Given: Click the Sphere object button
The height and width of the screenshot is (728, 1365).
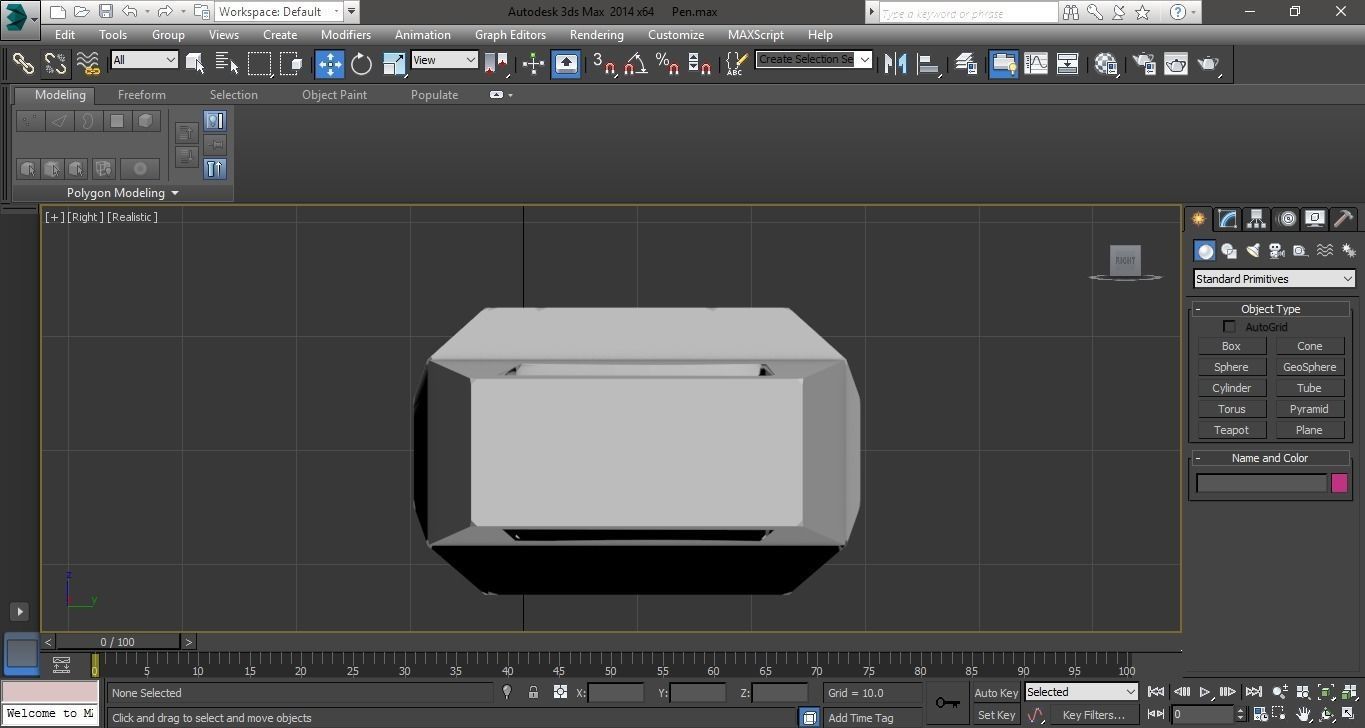Looking at the screenshot, I should [1231, 367].
